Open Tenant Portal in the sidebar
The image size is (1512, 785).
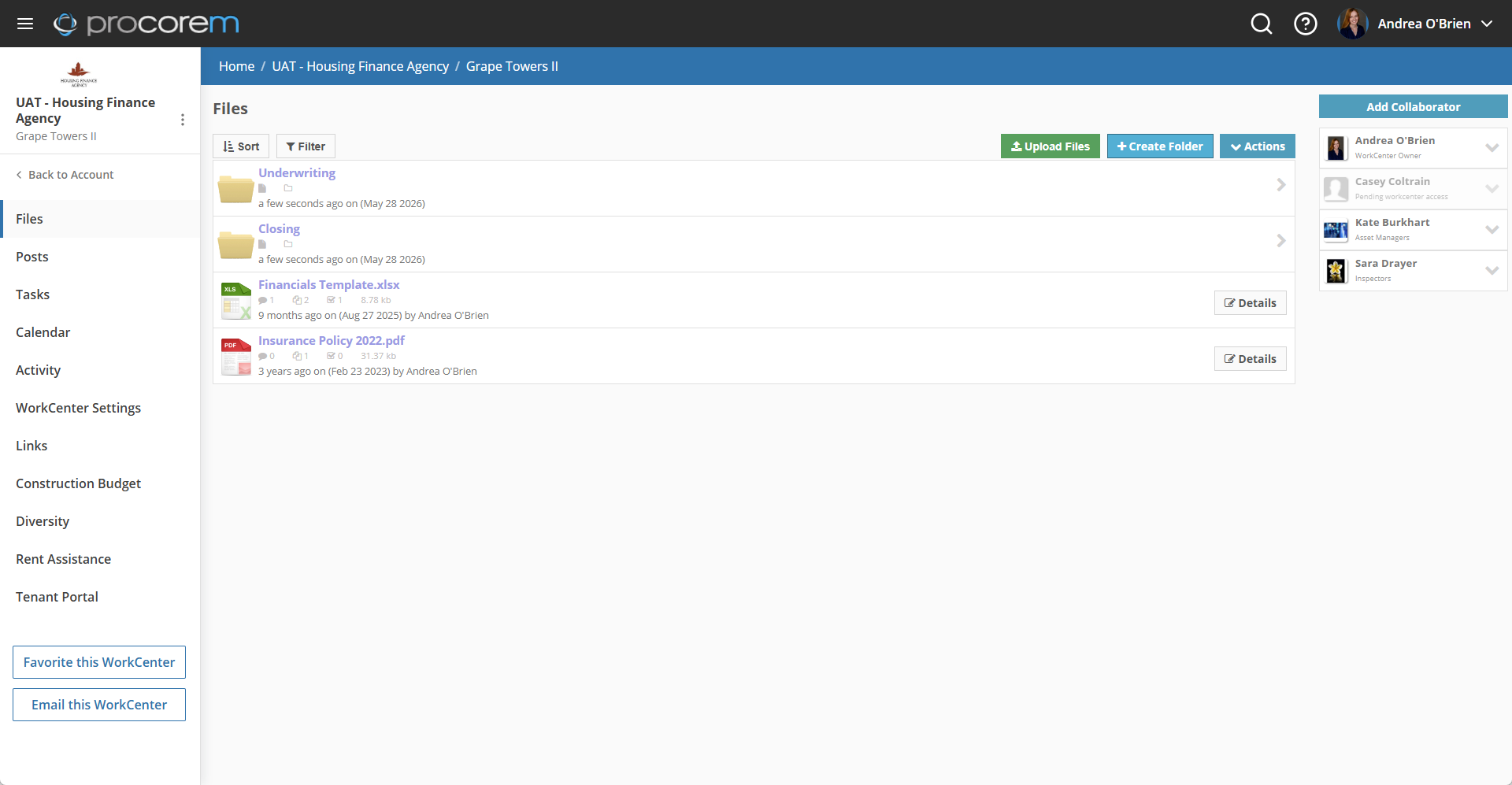(x=100, y=597)
